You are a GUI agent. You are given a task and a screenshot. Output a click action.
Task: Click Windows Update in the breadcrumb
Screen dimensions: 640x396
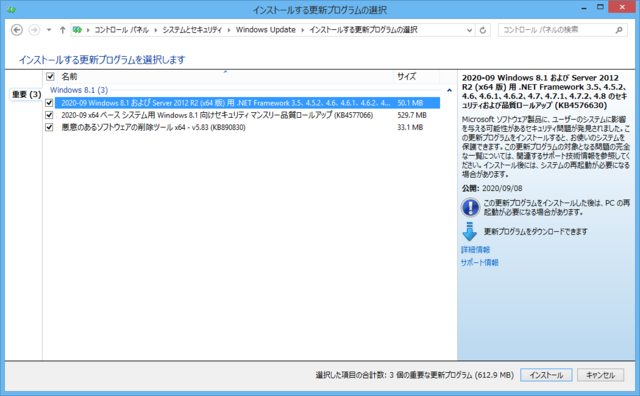tap(265, 30)
